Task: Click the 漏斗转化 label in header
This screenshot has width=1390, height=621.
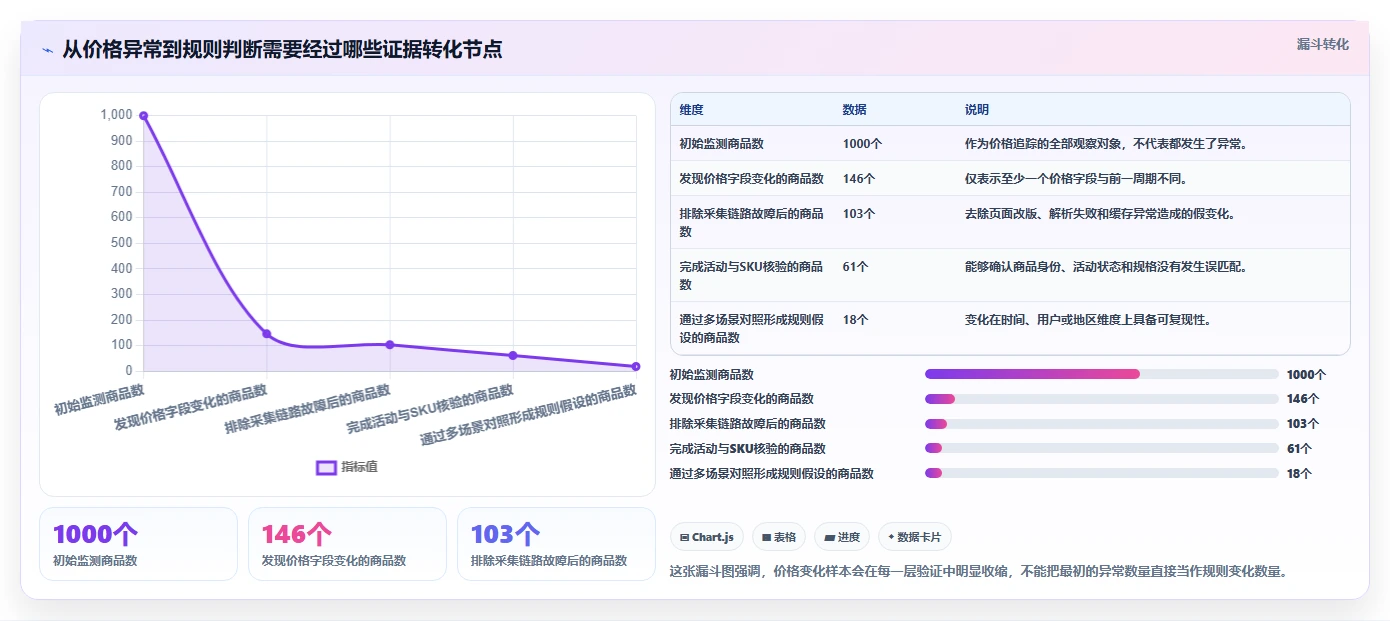Action: 1323,45
